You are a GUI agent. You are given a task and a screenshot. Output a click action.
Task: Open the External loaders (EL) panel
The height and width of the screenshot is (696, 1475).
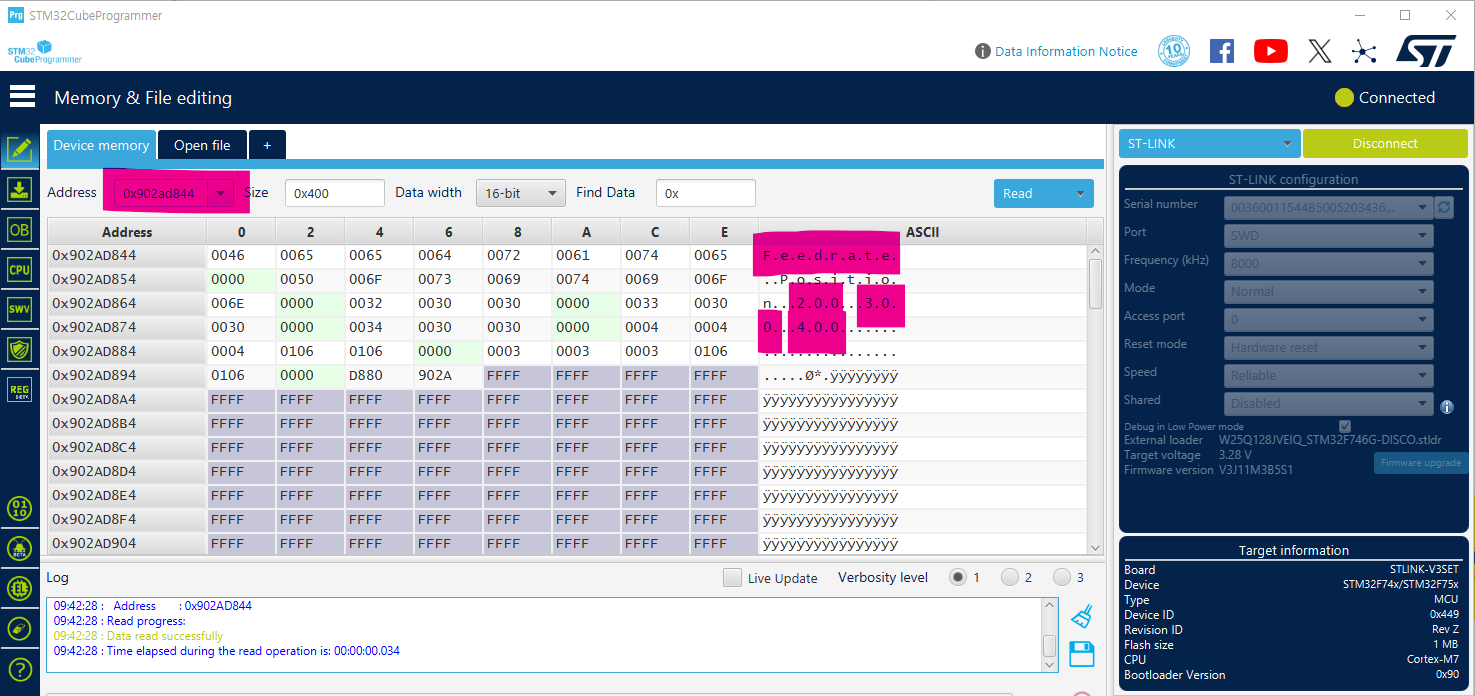pos(20,588)
